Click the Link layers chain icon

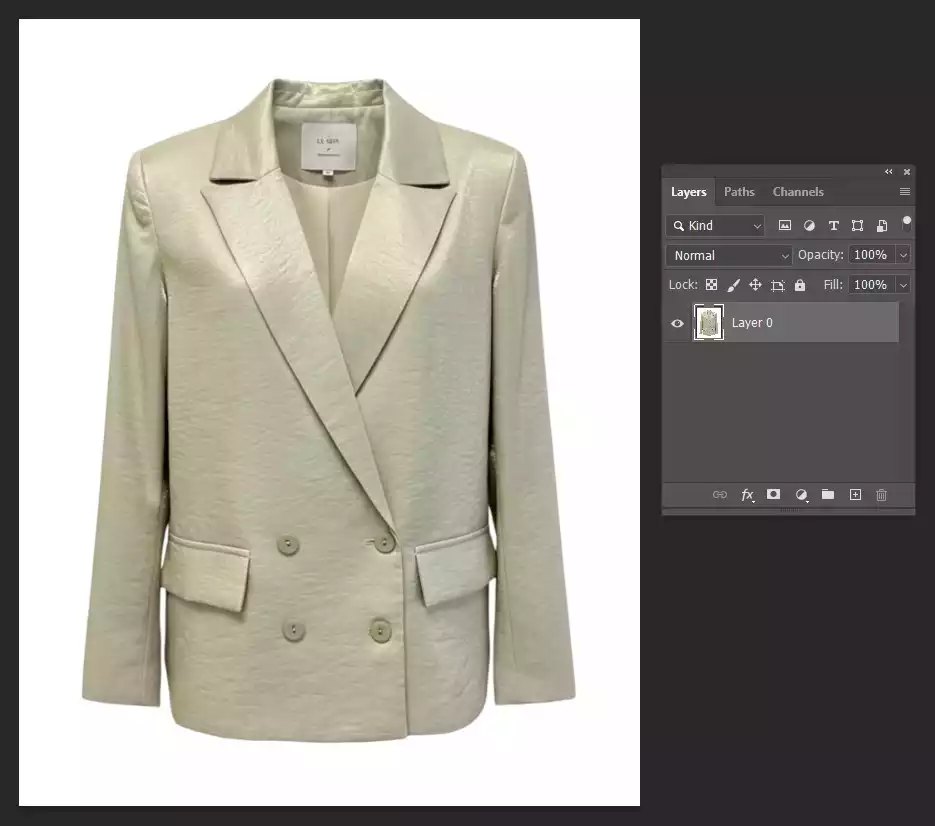coord(720,494)
